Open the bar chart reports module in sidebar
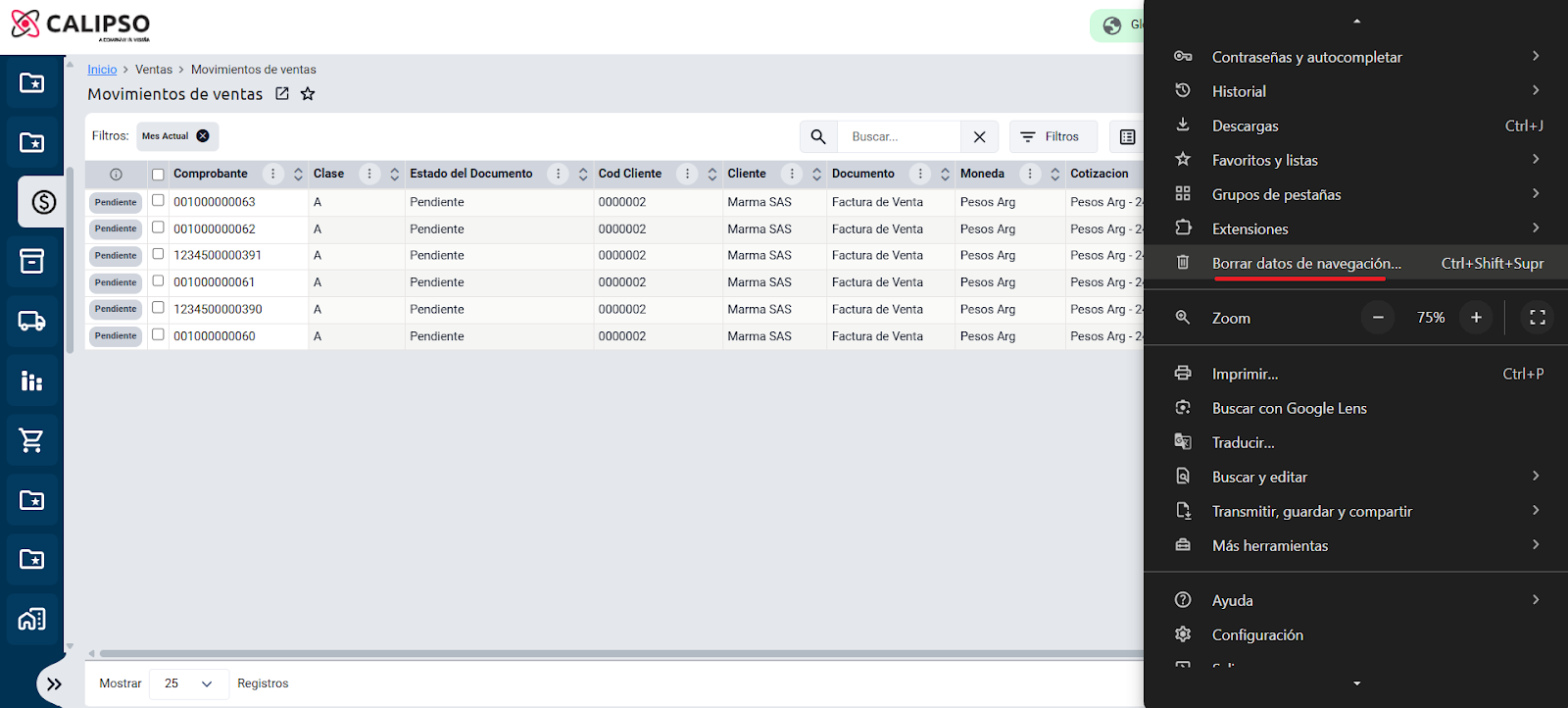Image resolution: width=1568 pixels, height=708 pixels. (31, 380)
